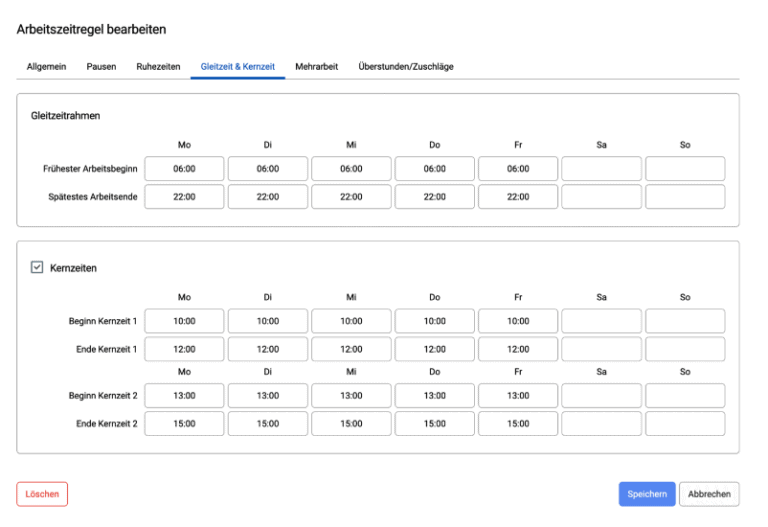Click Spätestes Arbeitsende field for Friday
This screenshot has height=527, width=768.
tap(518, 196)
